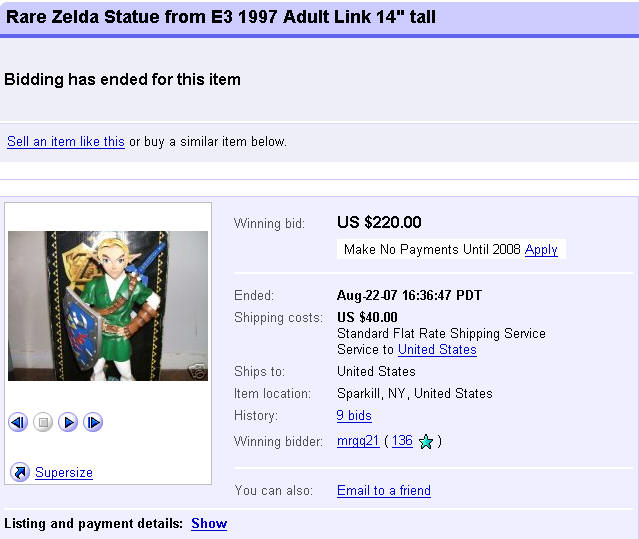Show listing and payment details
Screen dimensions: 639x539
point(209,523)
